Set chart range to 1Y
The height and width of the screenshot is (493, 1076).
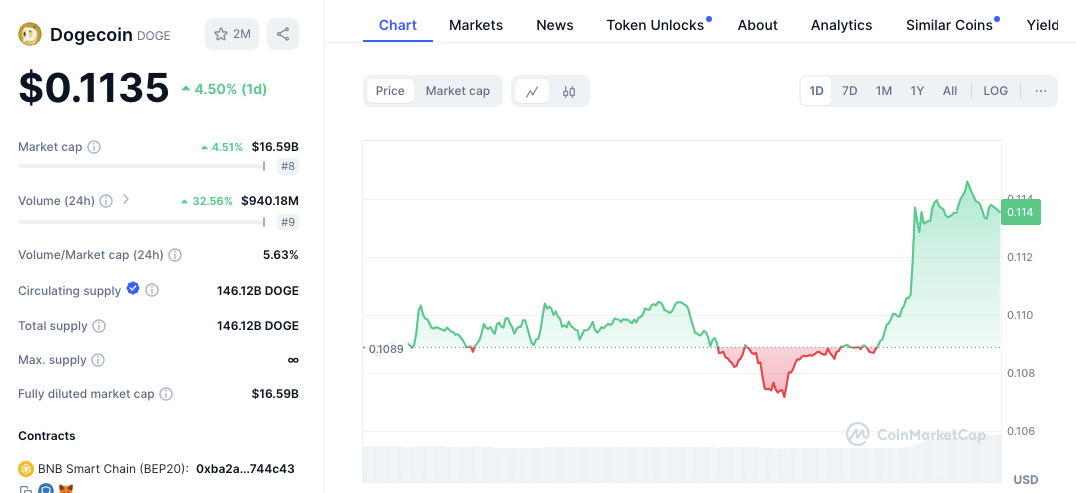[917, 91]
